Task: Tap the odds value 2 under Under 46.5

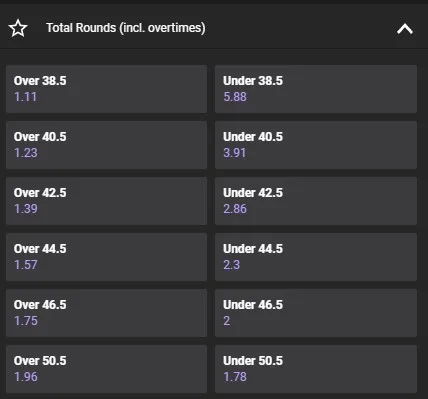Action: pos(227,321)
